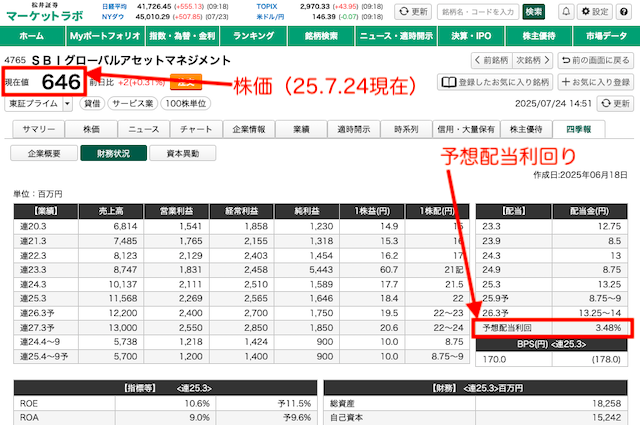Switch to the 四季報 tab
Image resolution: width=640 pixels, height=425 pixels.
pyautogui.click(x=579, y=129)
